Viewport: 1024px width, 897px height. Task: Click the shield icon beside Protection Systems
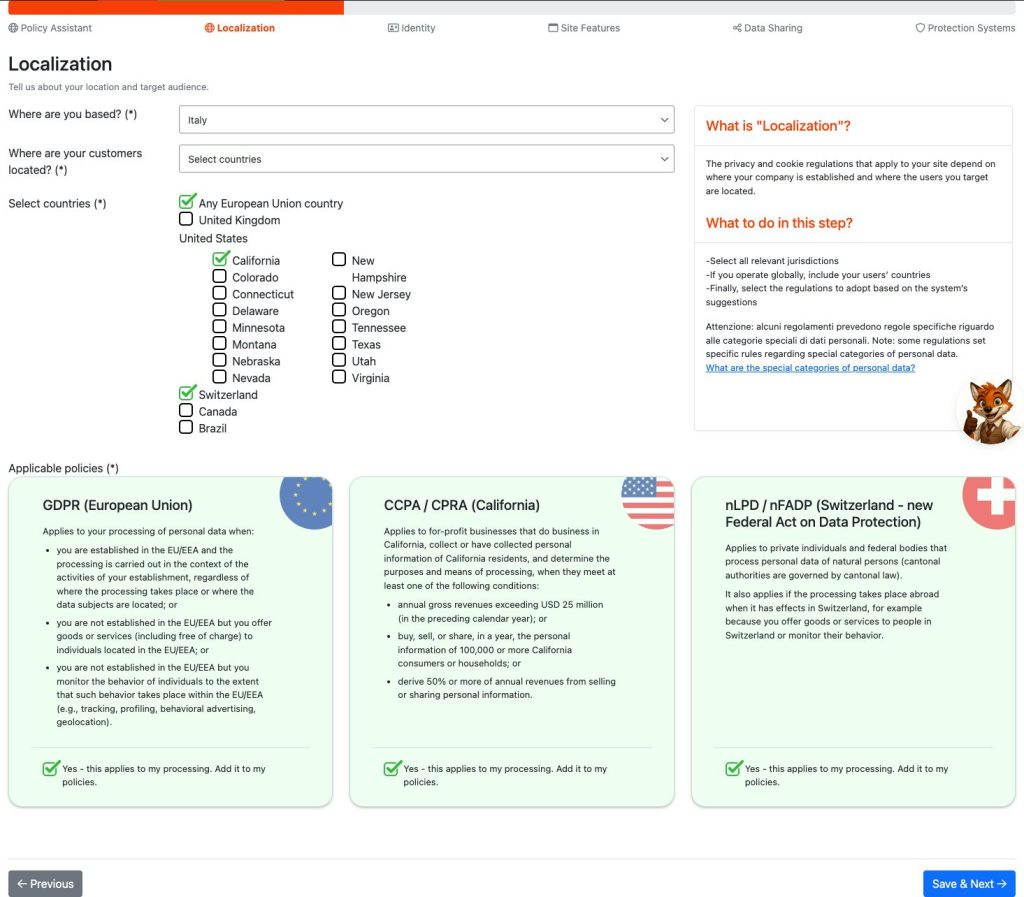[920, 28]
